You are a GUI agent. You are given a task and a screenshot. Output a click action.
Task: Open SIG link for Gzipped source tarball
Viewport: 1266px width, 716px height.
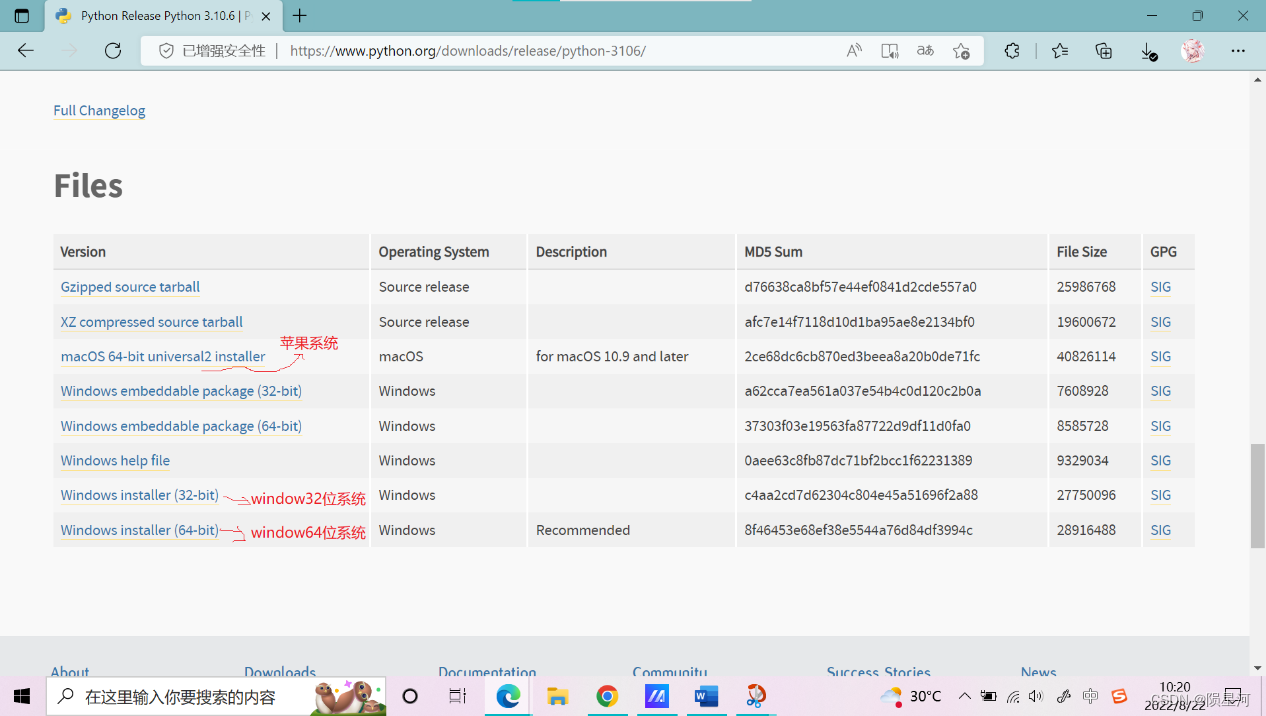tap(1160, 287)
